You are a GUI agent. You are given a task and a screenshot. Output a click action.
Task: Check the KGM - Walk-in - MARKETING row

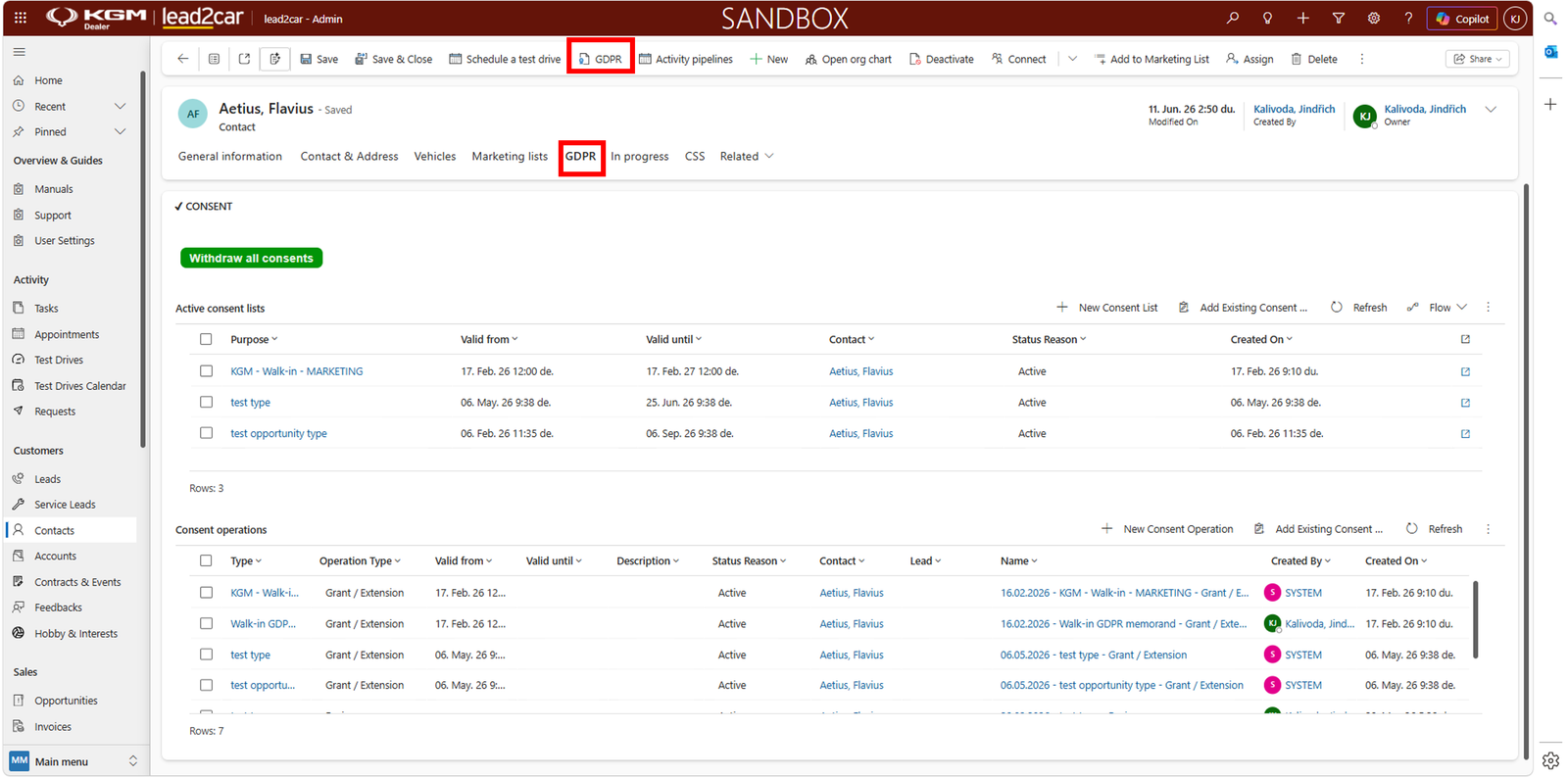(206, 371)
